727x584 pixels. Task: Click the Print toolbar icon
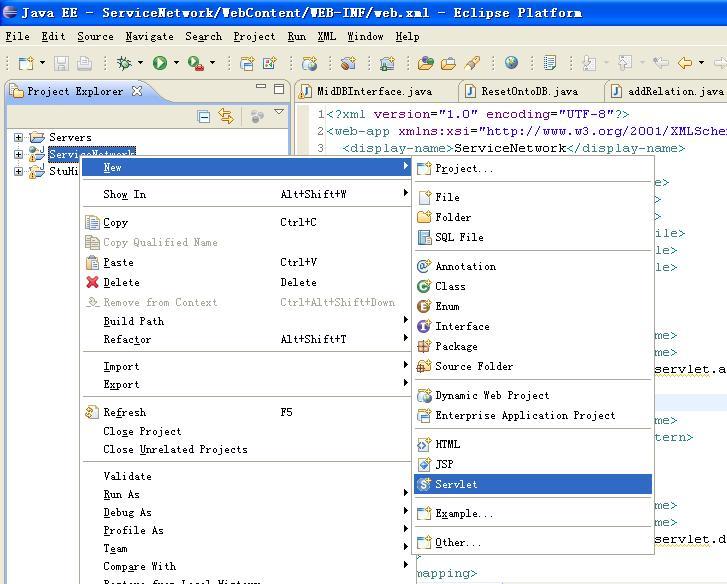point(84,63)
